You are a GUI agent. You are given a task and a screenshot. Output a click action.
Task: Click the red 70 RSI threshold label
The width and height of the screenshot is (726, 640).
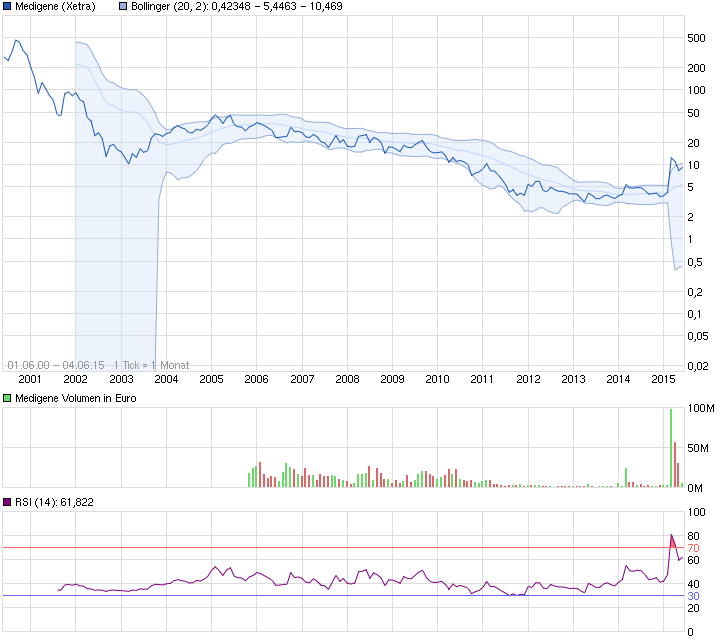[x=692, y=549]
